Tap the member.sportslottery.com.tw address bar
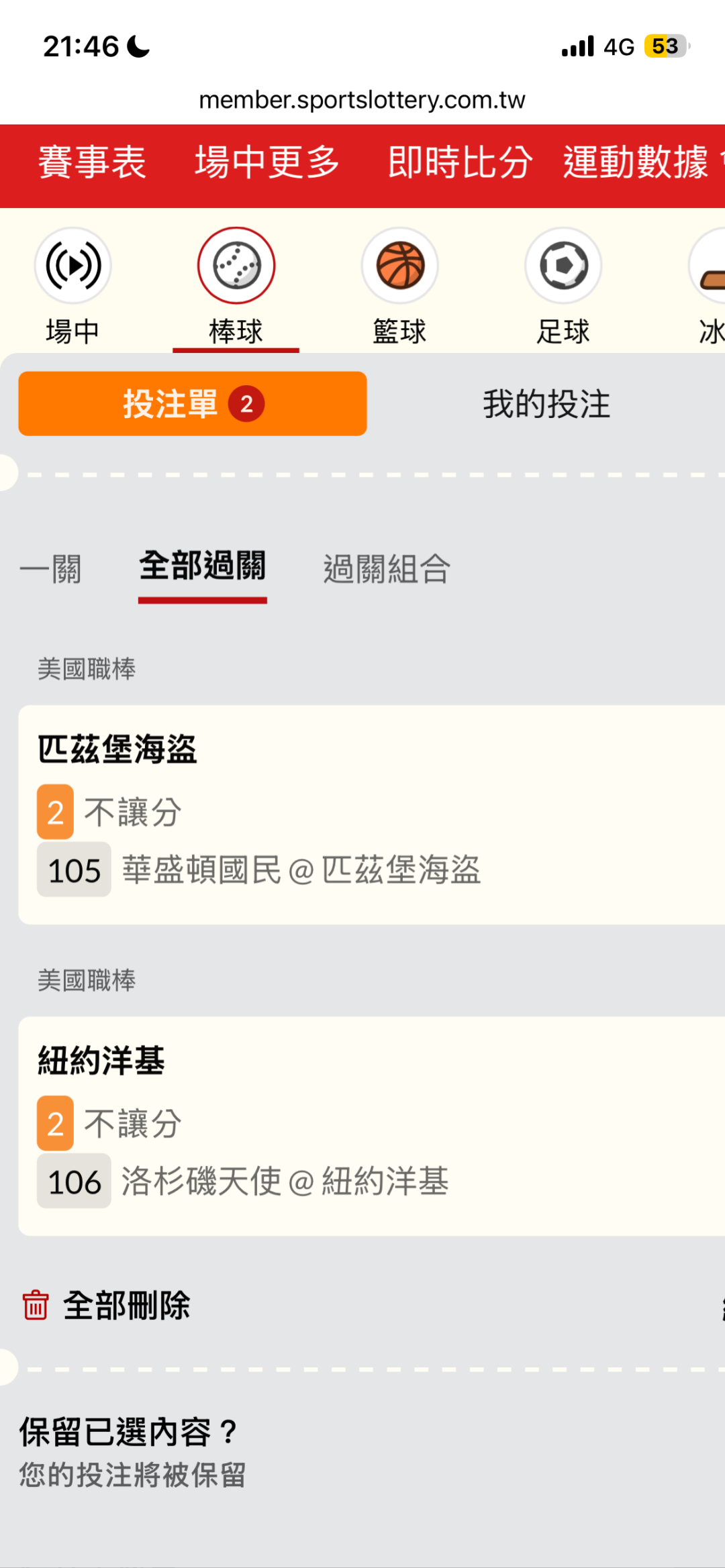Image resolution: width=725 pixels, height=1568 pixels. point(362,100)
